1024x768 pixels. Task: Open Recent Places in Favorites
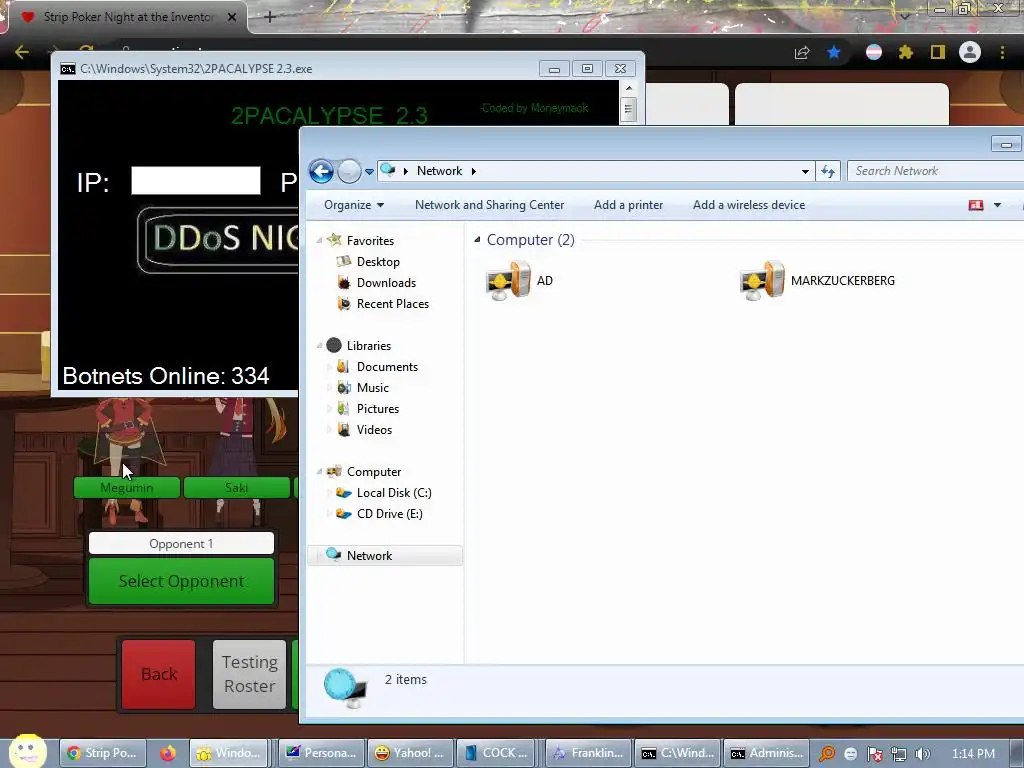392,304
